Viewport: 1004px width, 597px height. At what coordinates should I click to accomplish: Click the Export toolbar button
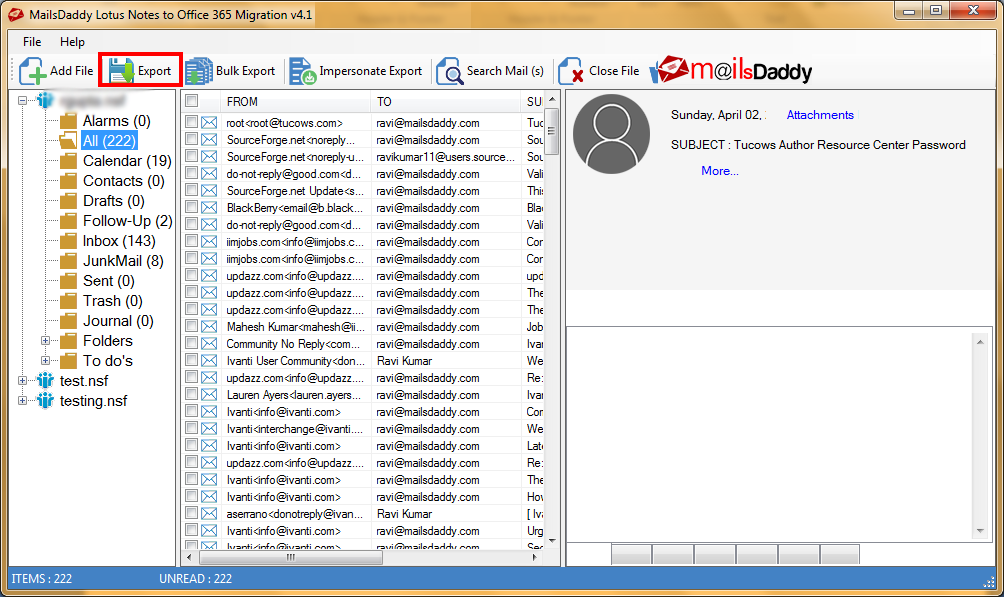point(140,70)
